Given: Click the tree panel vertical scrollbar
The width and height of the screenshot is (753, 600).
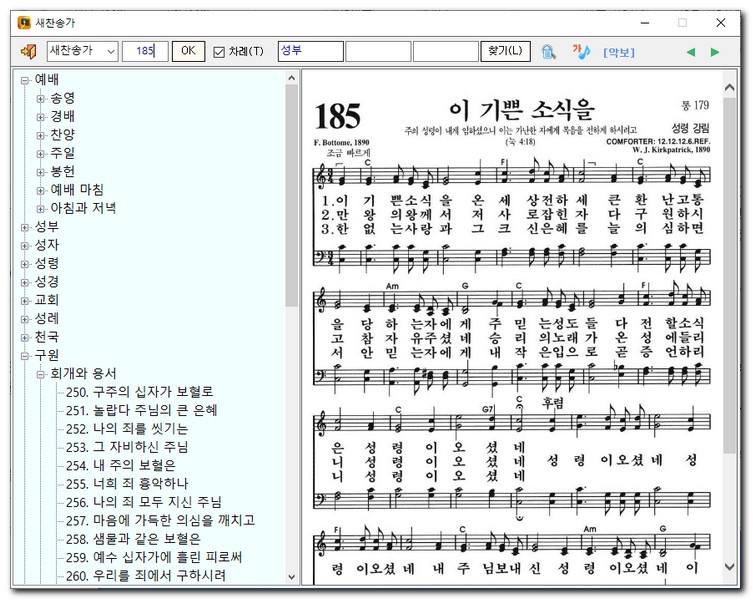Looking at the screenshot, I should click(291, 200).
